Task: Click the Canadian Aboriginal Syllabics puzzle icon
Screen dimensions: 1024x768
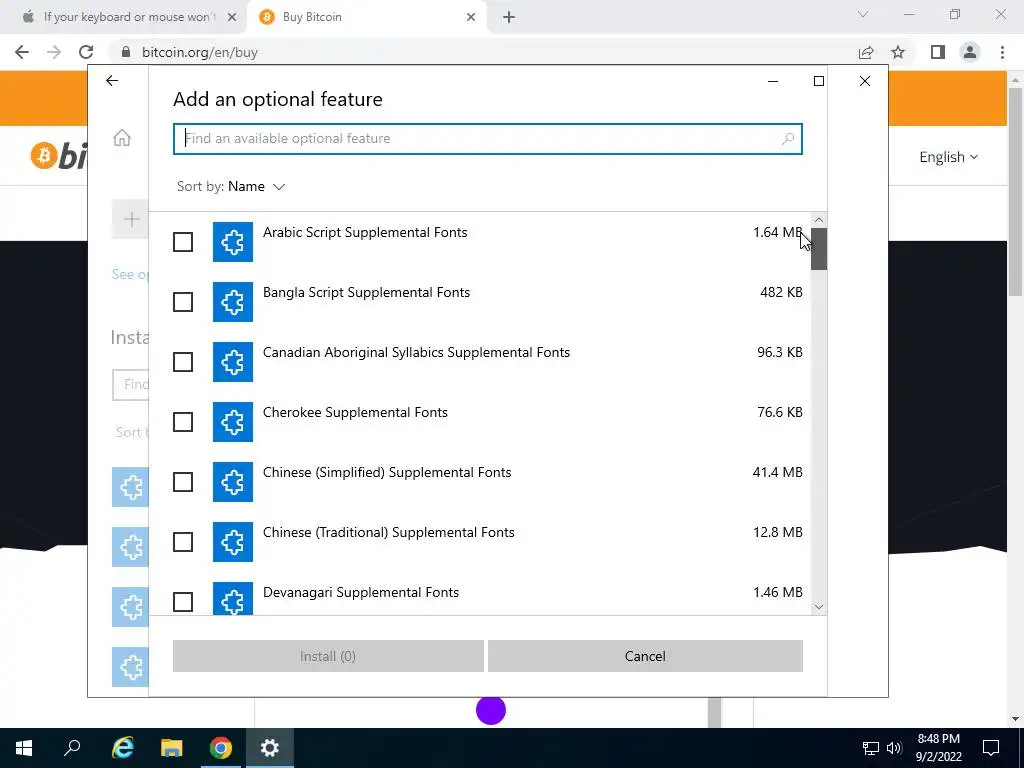Action: pyautogui.click(x=232, y=362)
